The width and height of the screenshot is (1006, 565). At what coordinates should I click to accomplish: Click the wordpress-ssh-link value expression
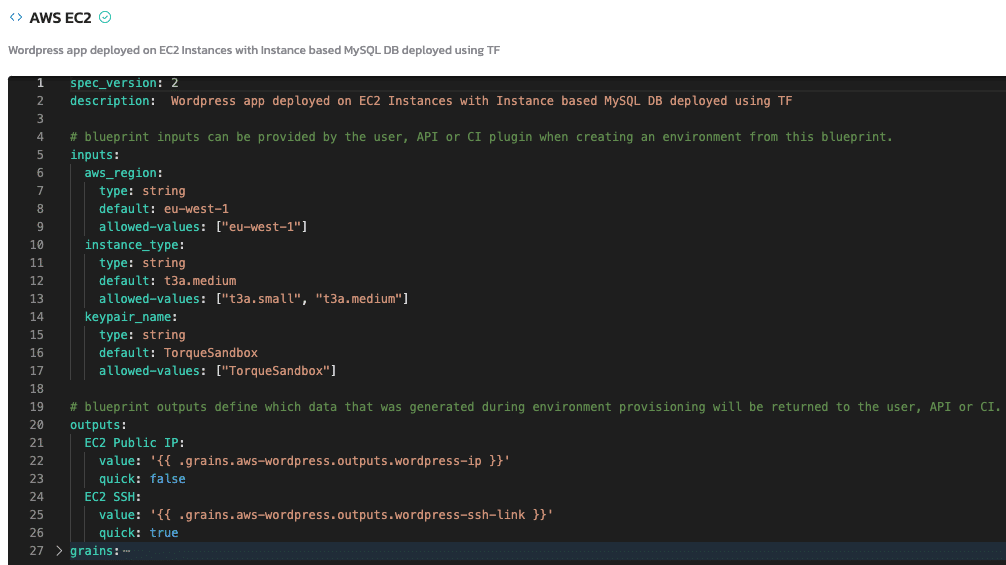352,514
